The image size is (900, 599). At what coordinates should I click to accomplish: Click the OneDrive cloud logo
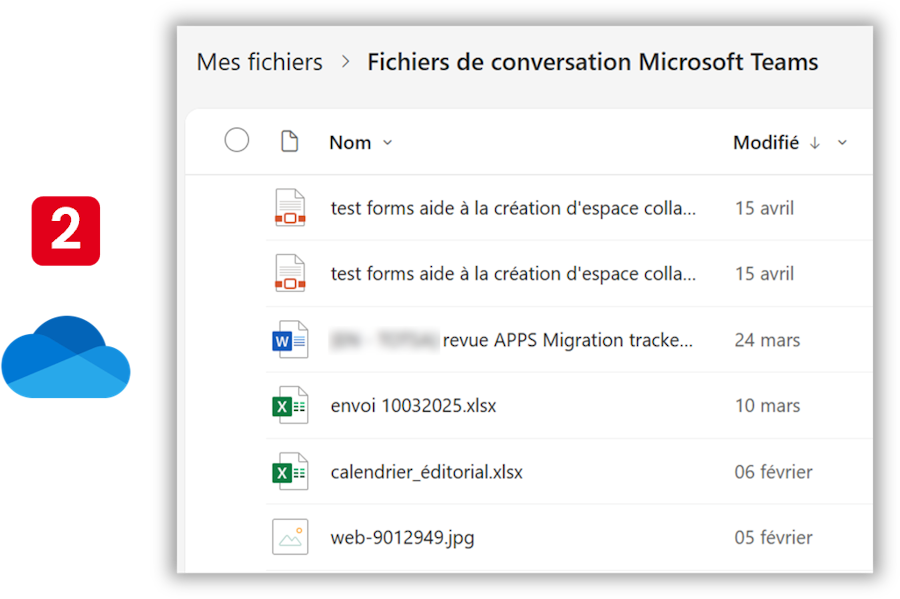click(x=66, y=357)
